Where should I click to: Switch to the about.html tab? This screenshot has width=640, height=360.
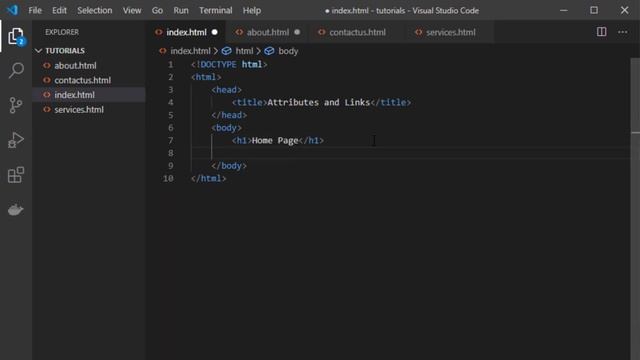tap(267, 32)
